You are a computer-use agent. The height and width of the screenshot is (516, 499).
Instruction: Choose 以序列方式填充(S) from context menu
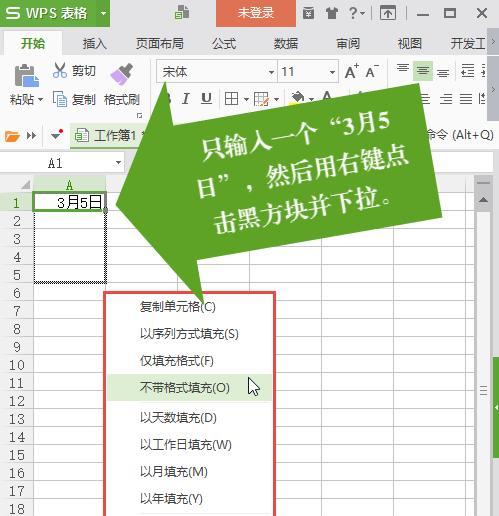189,334
